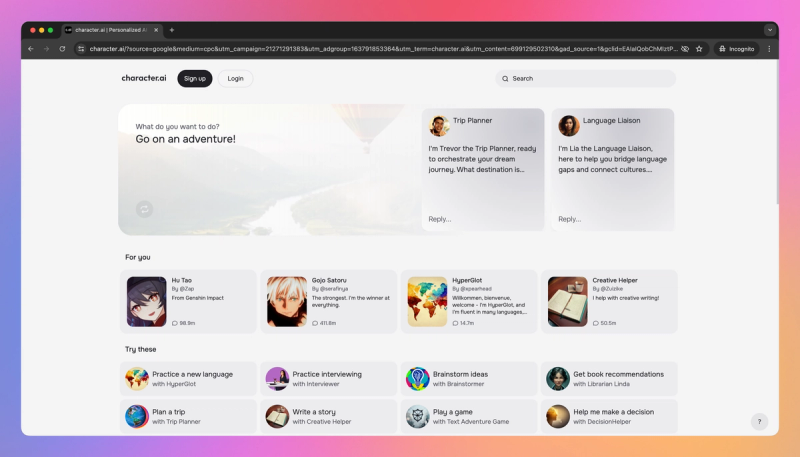Click the Sign up button

pyautogui.click(x=195, y=79)
